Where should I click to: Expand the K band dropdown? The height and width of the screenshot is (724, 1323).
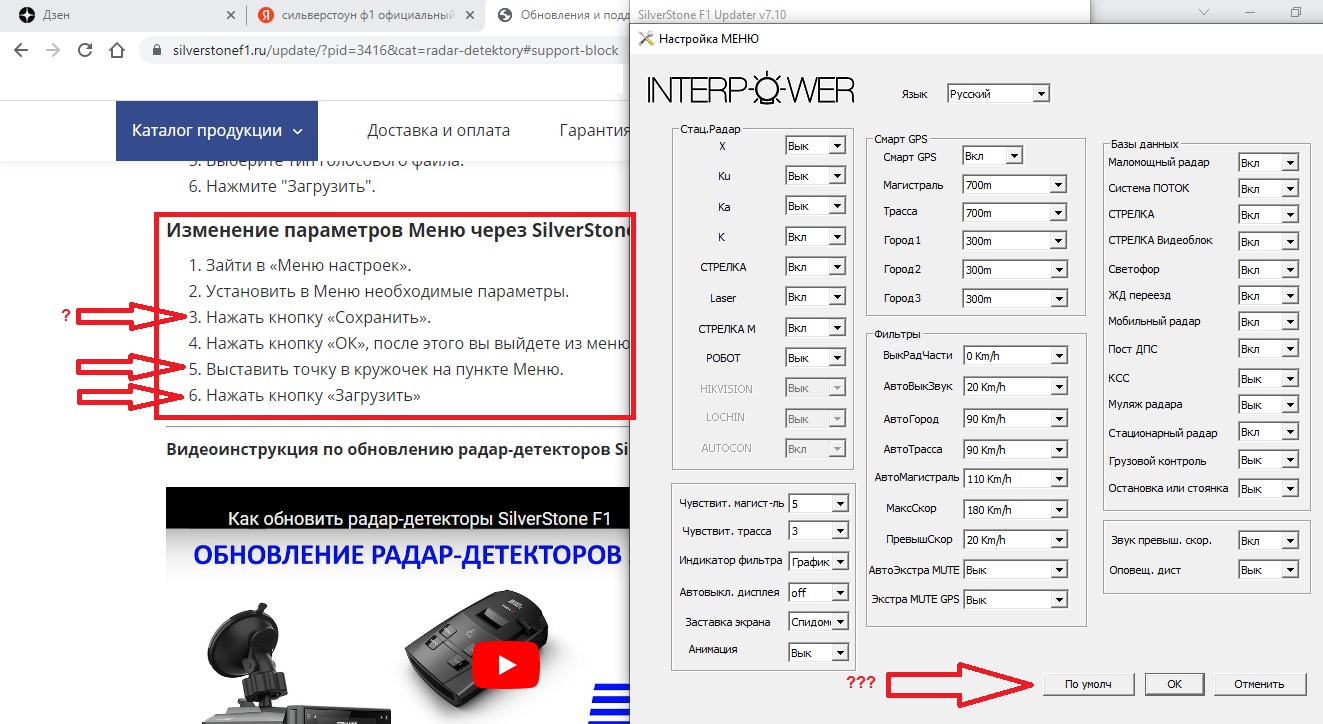click(x=815, y=238)
